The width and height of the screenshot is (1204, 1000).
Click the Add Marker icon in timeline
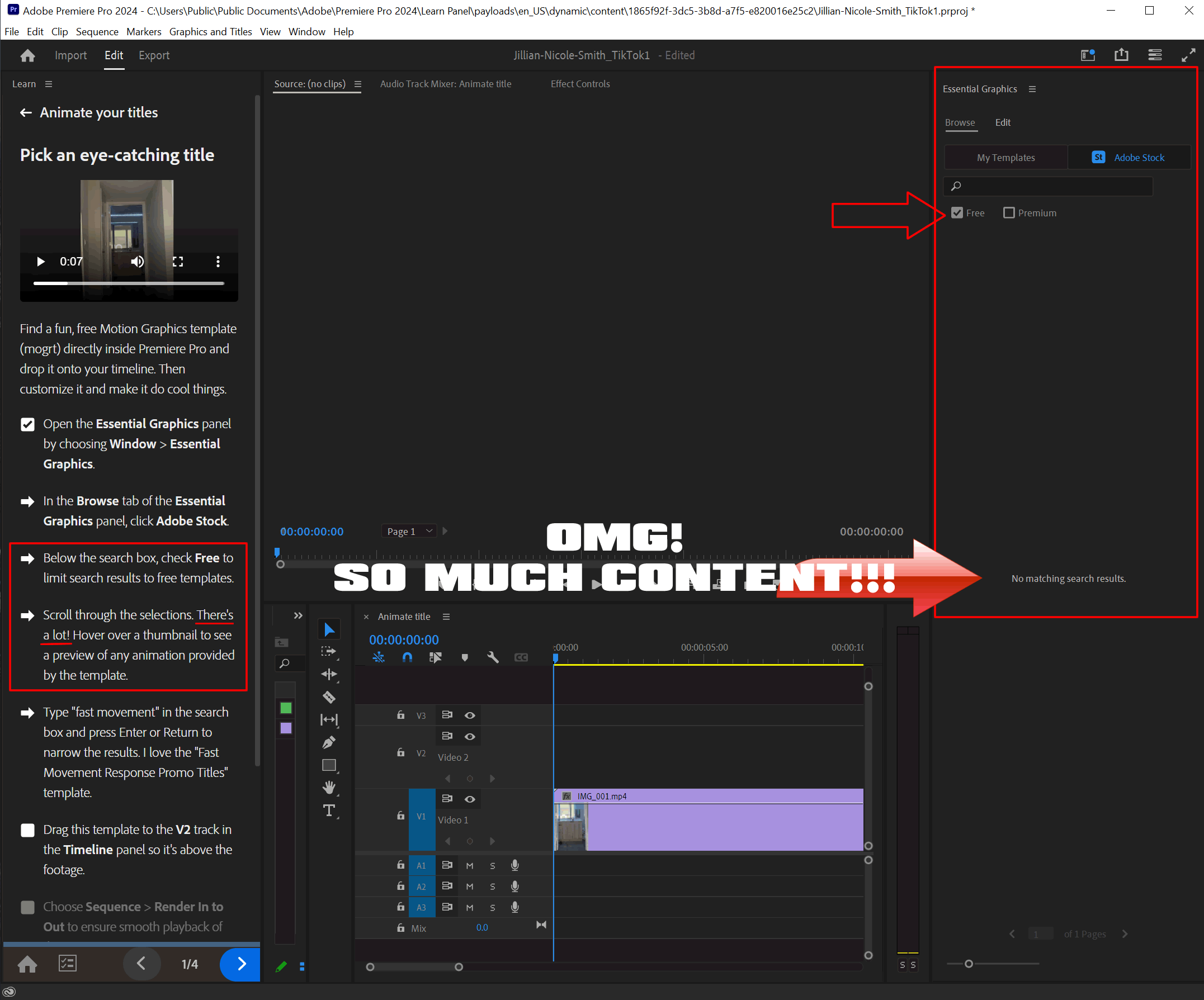coord(464,657)
